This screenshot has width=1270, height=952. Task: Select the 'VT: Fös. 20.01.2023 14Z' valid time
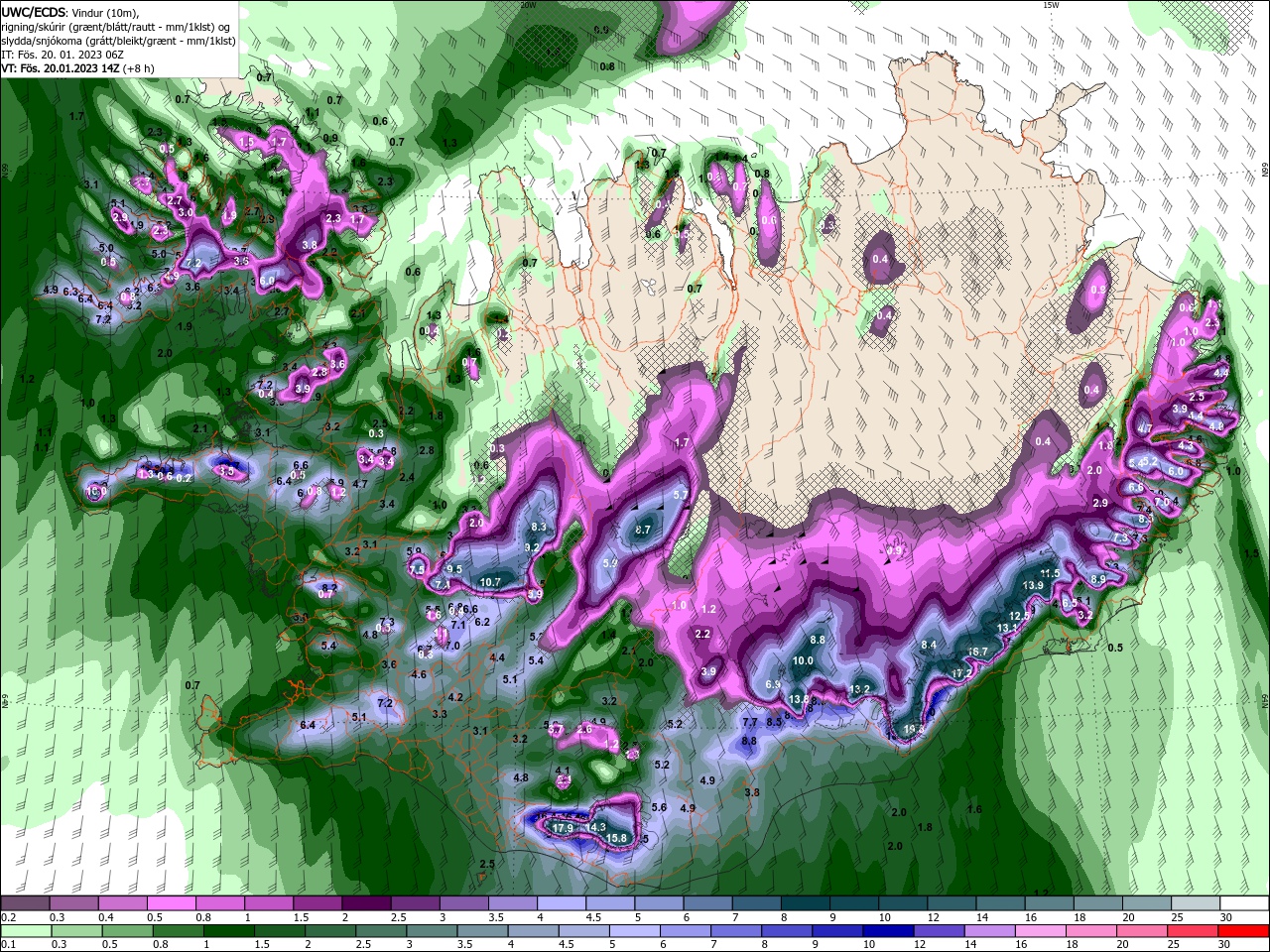(x=60, y=68)
